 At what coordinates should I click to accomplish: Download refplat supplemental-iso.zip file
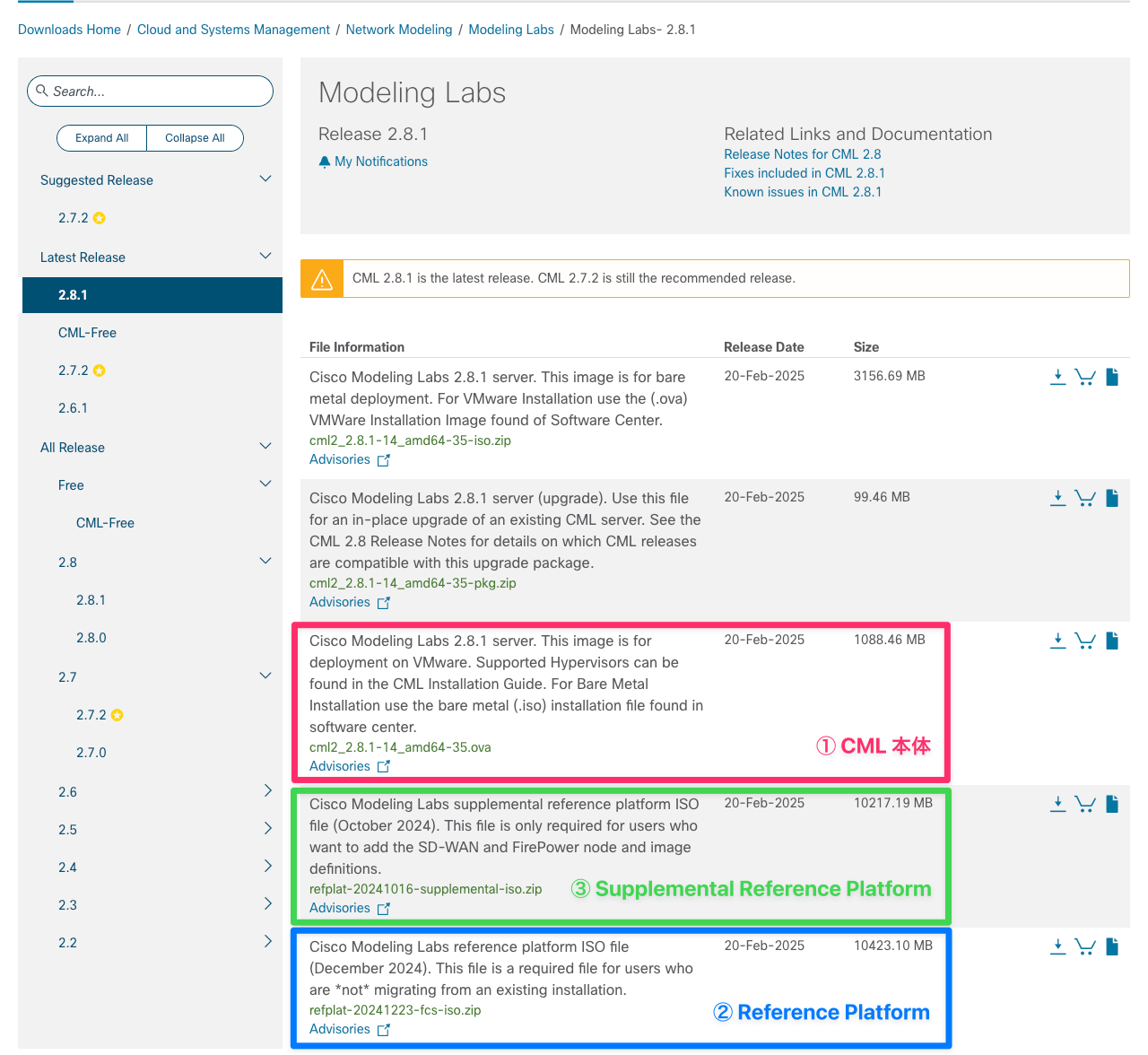(x=1058, y=804)
